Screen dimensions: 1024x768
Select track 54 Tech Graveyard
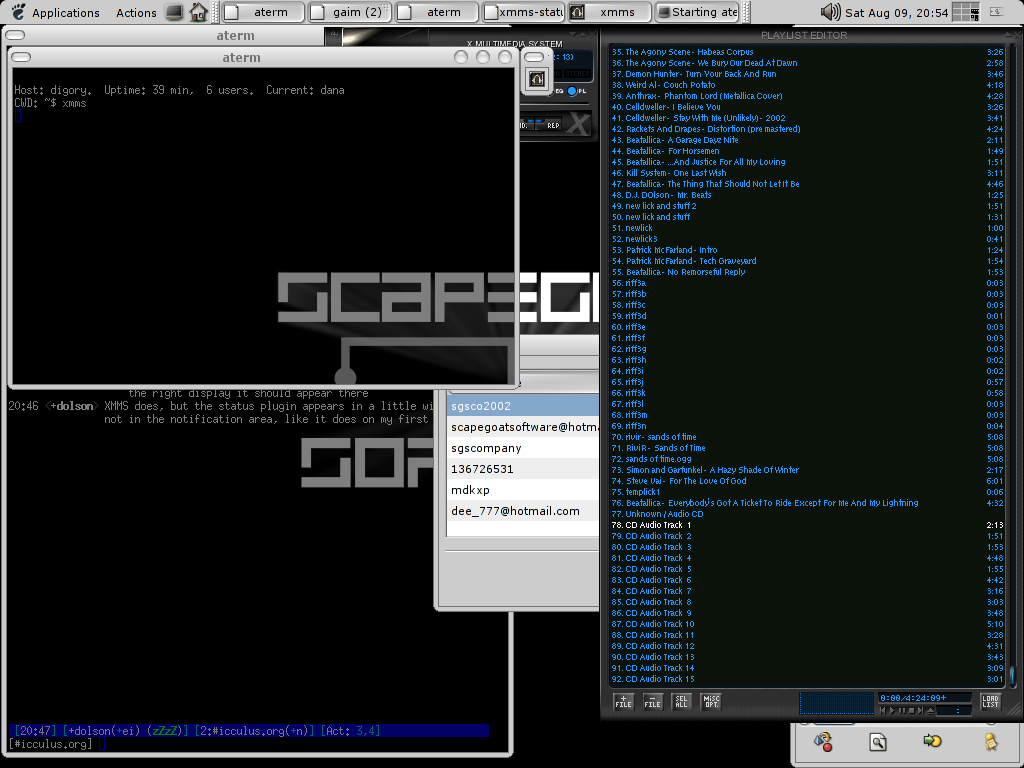(x=807, y=261)
